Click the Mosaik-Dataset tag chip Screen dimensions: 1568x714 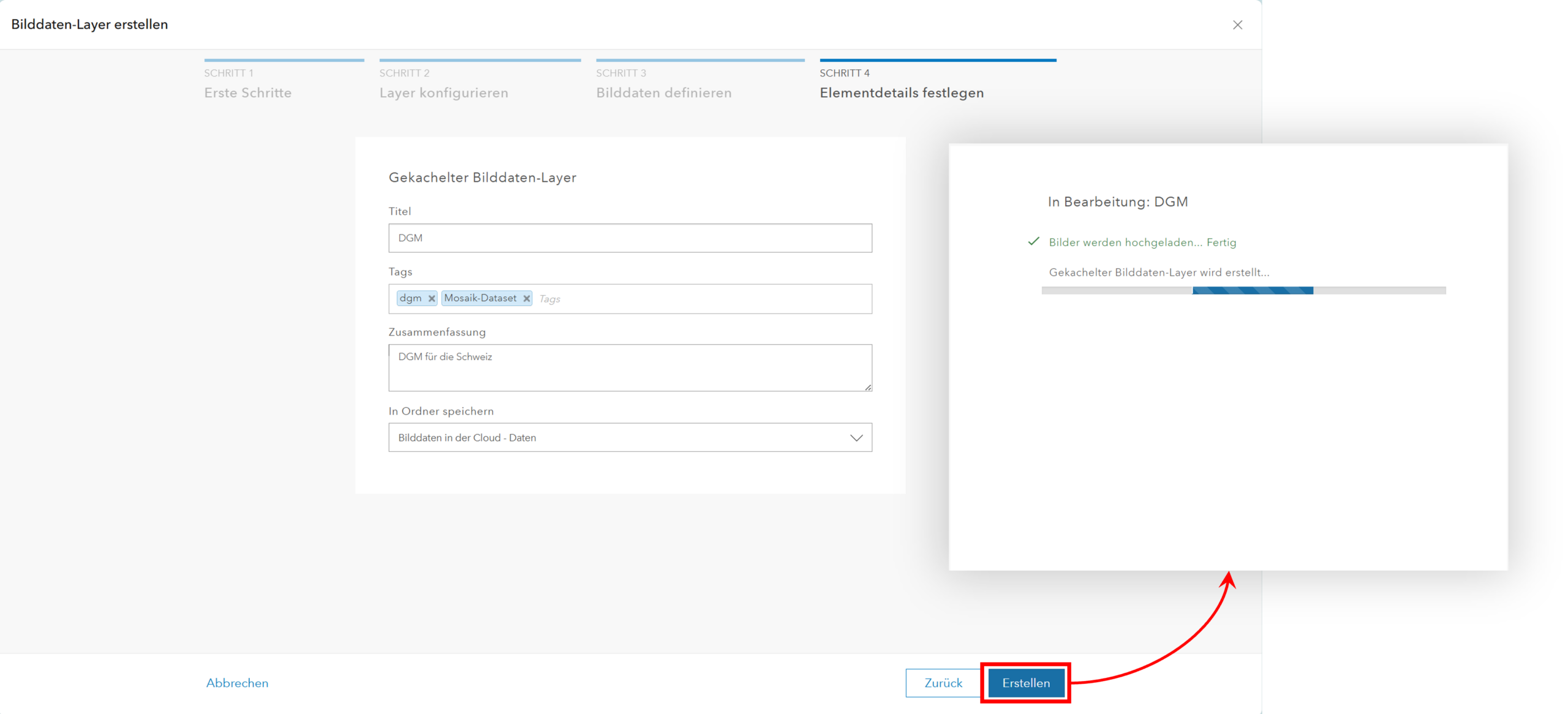[x=480, y=298]
